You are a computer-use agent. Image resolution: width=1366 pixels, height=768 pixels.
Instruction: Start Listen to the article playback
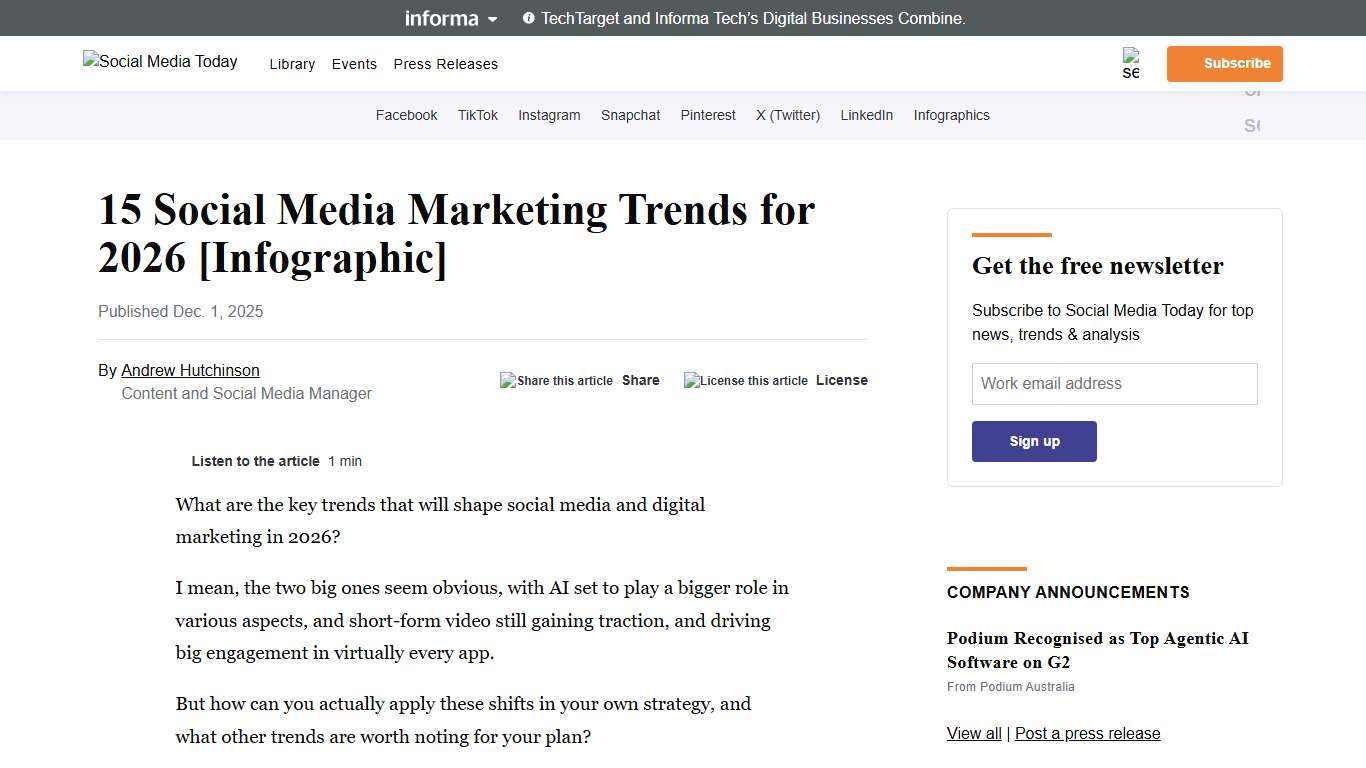click(x=255, y=461)
